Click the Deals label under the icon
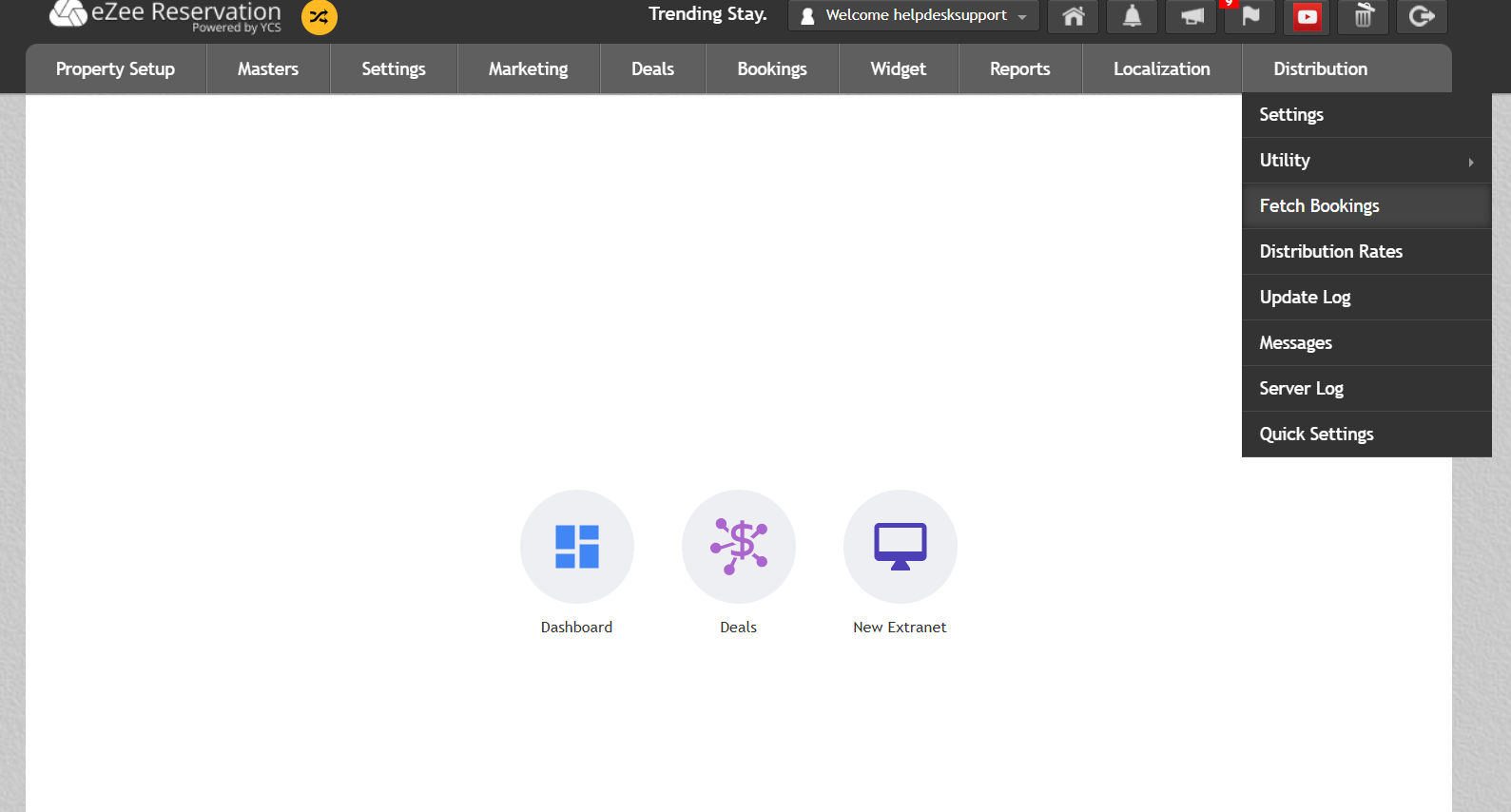 739,628
